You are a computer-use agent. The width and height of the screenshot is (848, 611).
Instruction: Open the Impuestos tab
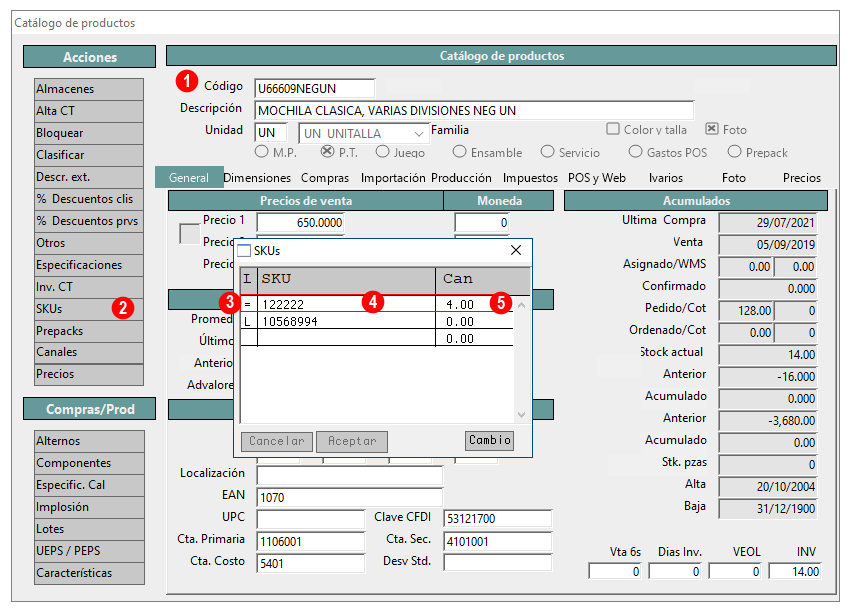click(530, 177)
